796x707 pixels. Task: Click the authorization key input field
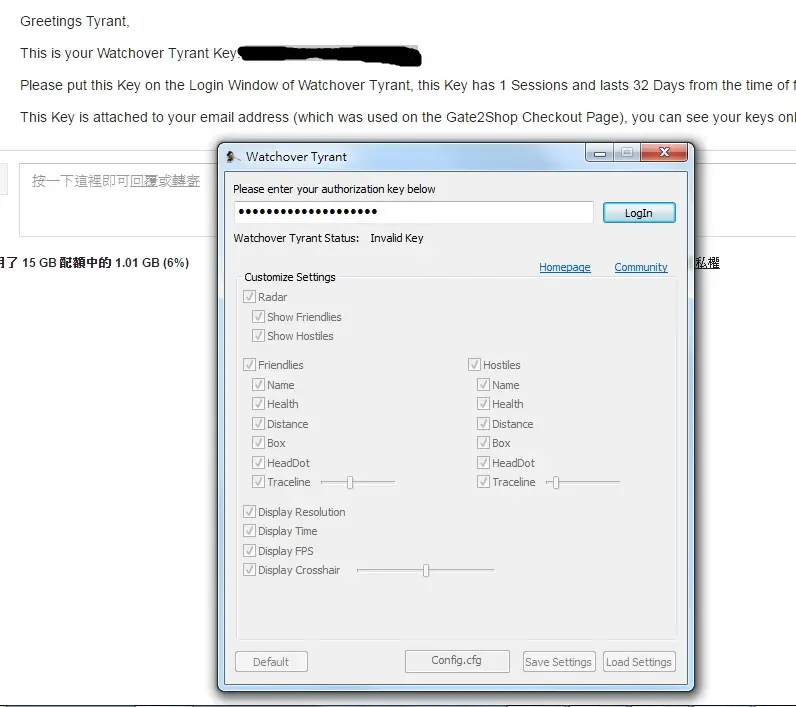tap(414, 212)
